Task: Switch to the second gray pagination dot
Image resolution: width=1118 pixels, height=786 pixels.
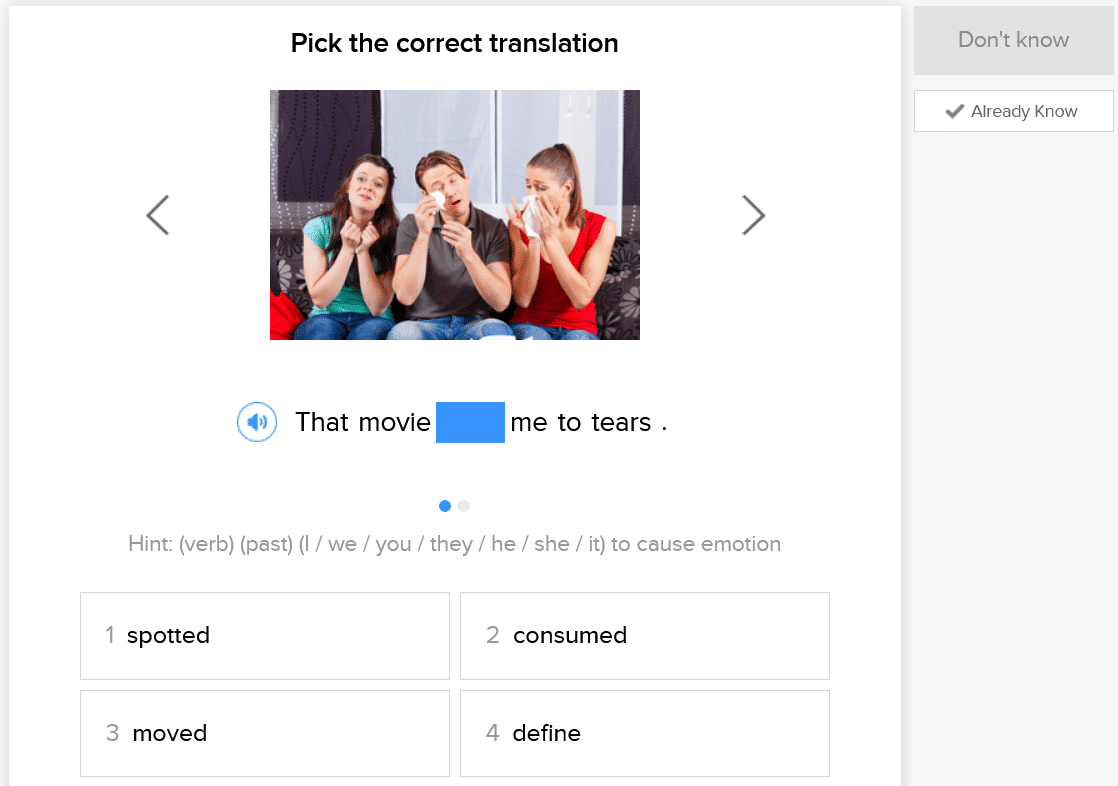Action: pyautogui.click(x=464, y=506)
